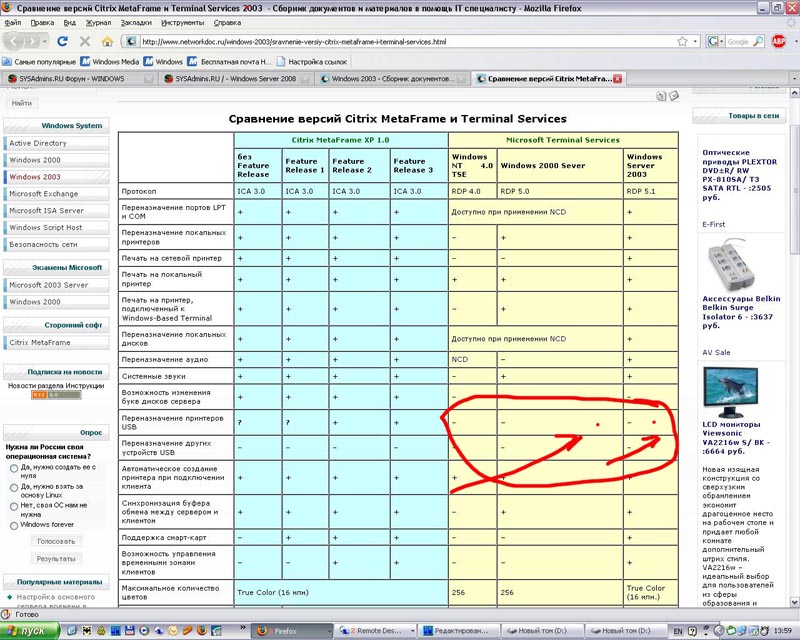The width and height of the screenshot is (800, 640).
Task: View poll results with Результаты button
Action: (56, 558)
